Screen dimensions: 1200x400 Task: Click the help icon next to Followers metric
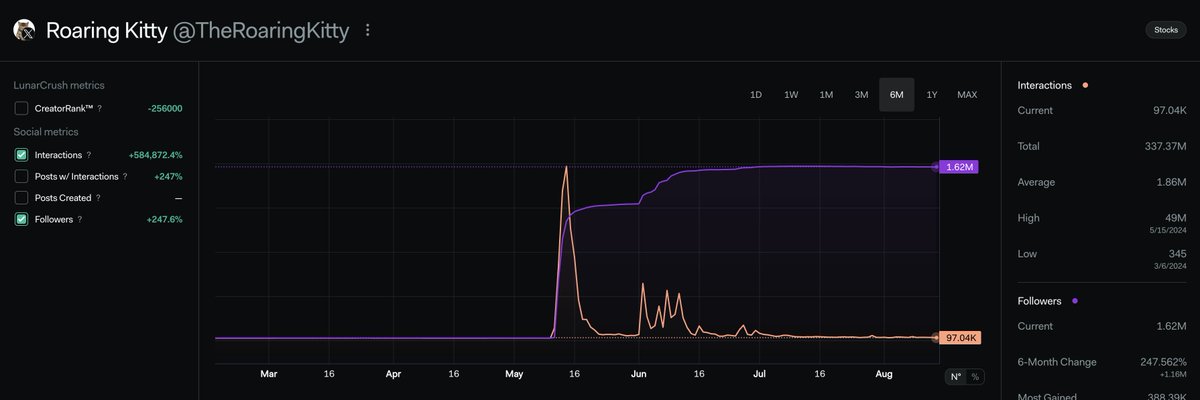(80, 219)
